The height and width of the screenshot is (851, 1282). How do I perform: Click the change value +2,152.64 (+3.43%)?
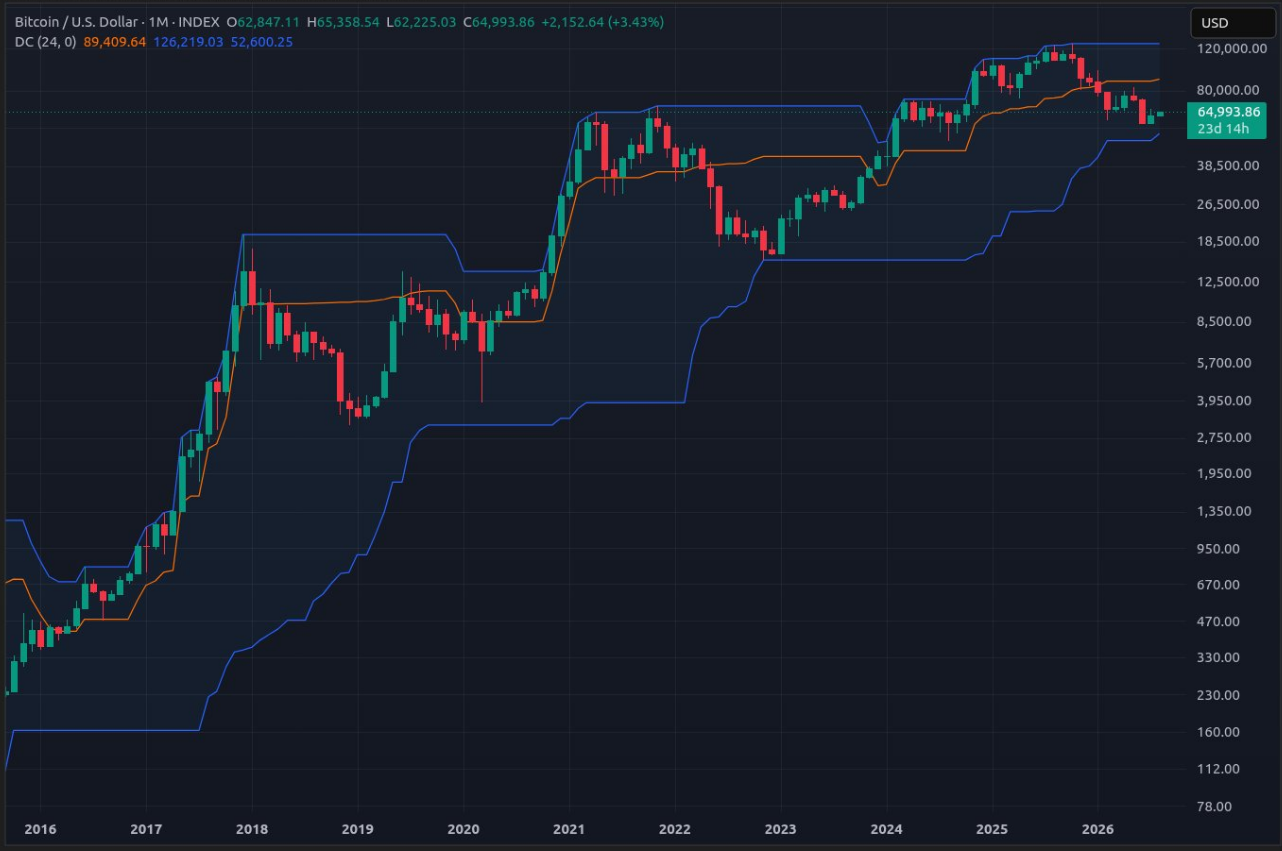coord(603,22)
